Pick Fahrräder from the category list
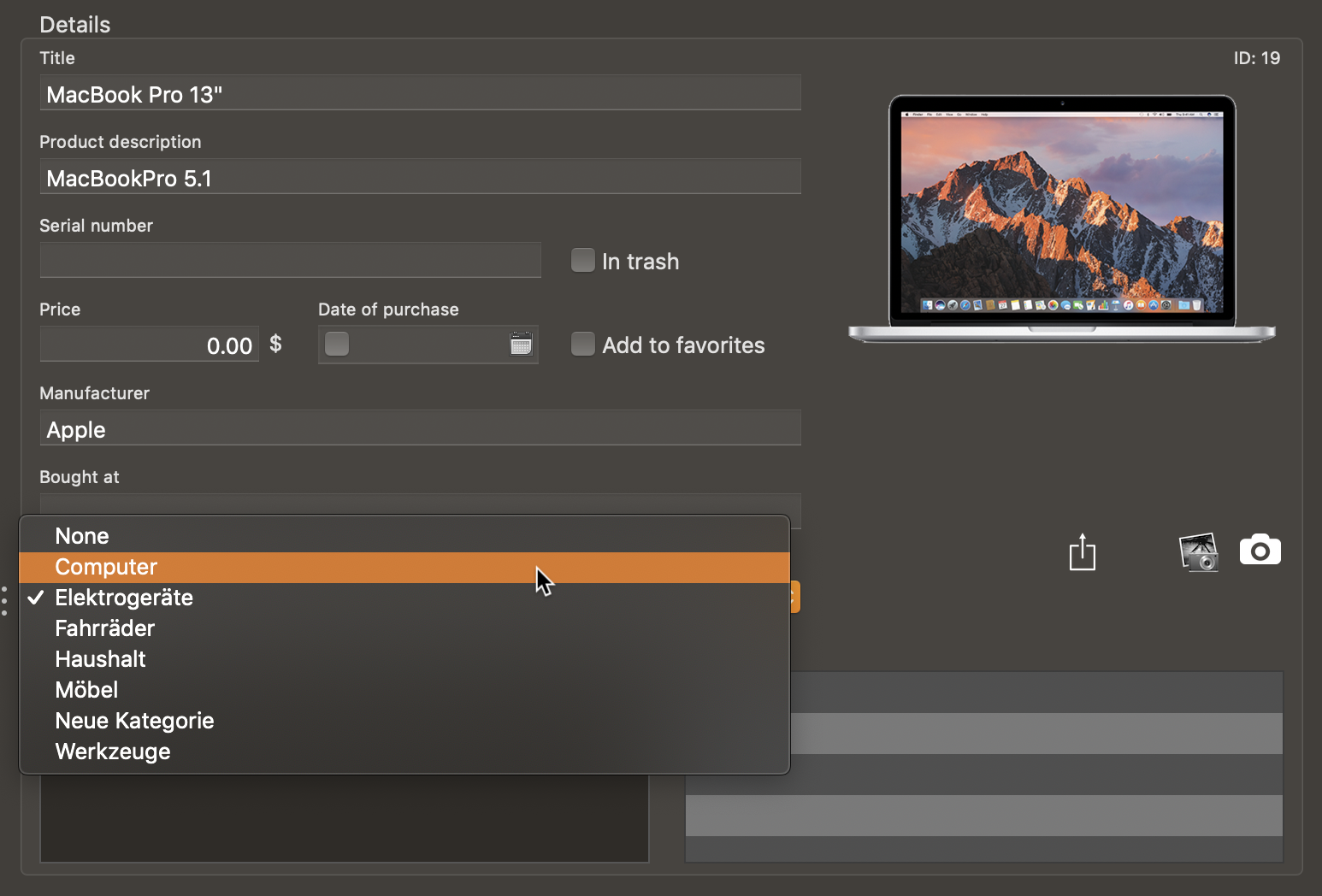Screen dimensions: 1322x896 pyautogui.click(x=404, y=628)
